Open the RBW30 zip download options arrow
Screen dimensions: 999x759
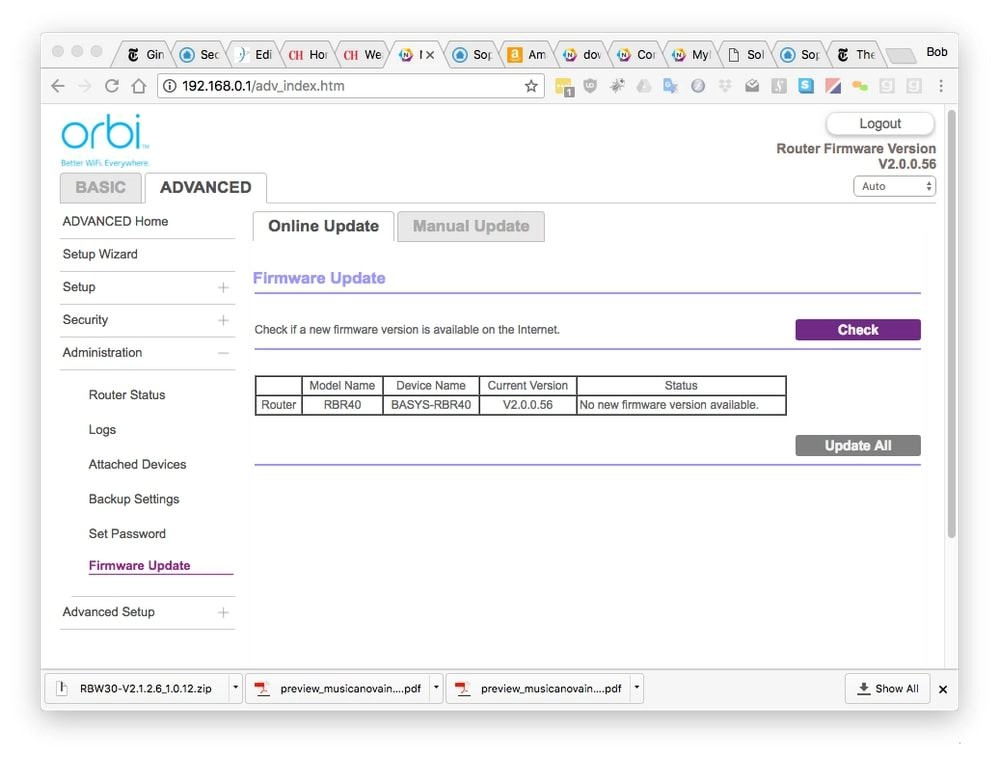(x=235, y=688)
